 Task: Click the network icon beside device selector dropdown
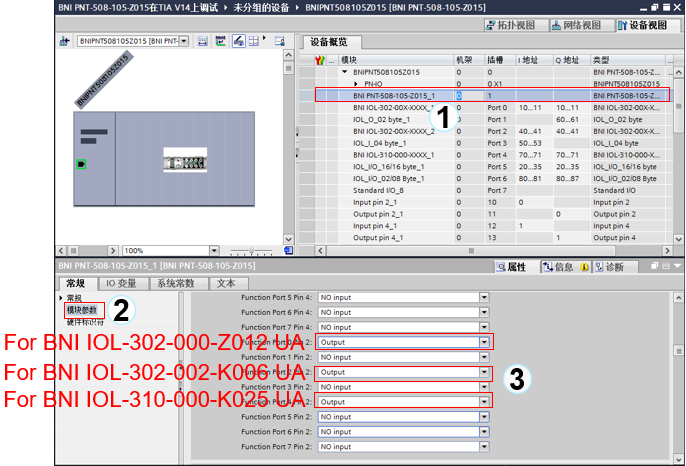click(64, 41)
